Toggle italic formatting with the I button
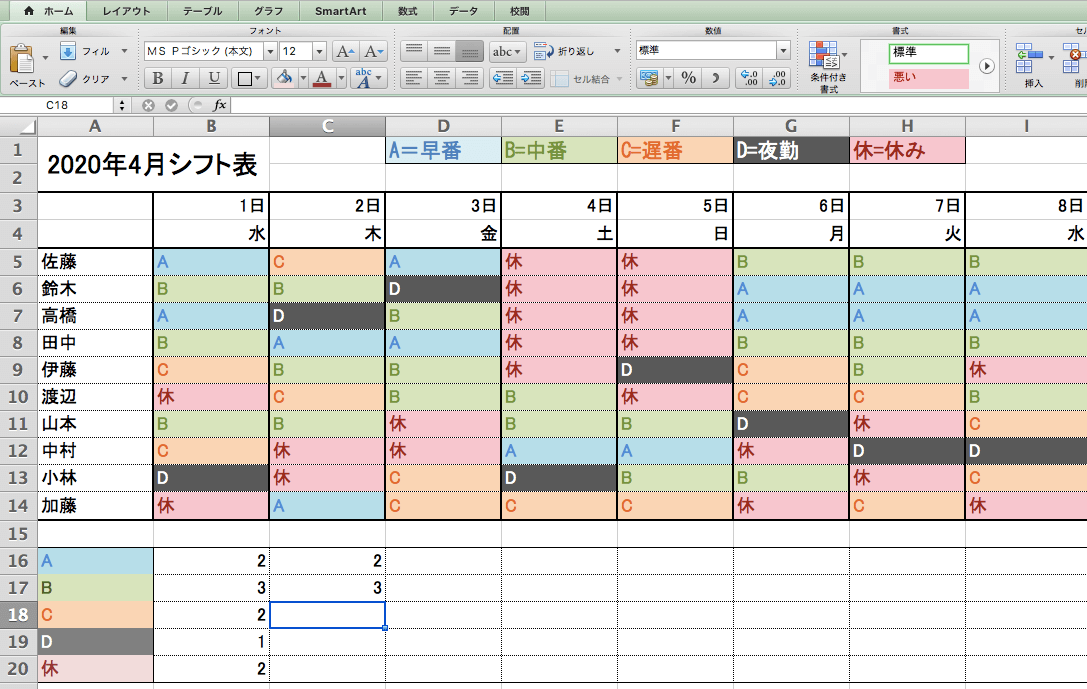Image resolution: width=1087 pixels, height=689 pixels. (x=185, y=78)
